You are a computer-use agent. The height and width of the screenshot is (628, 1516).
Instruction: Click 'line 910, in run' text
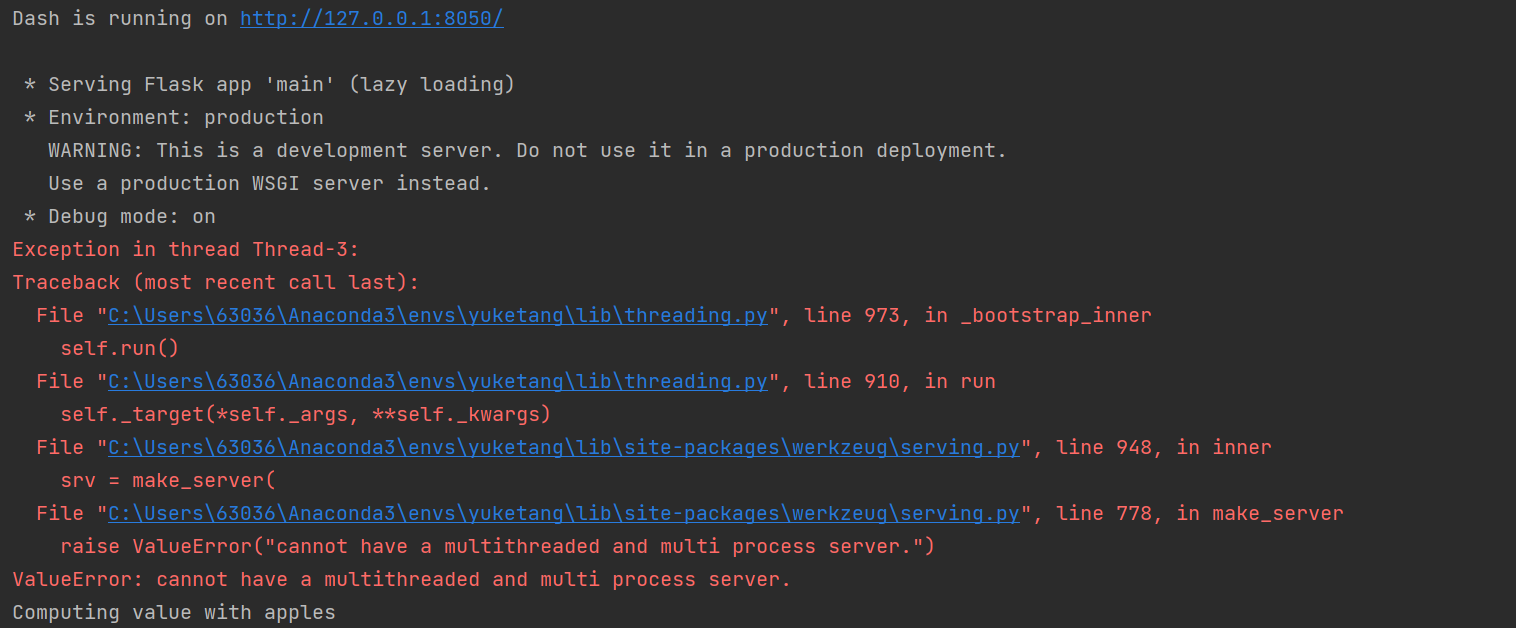click(900, 382)
